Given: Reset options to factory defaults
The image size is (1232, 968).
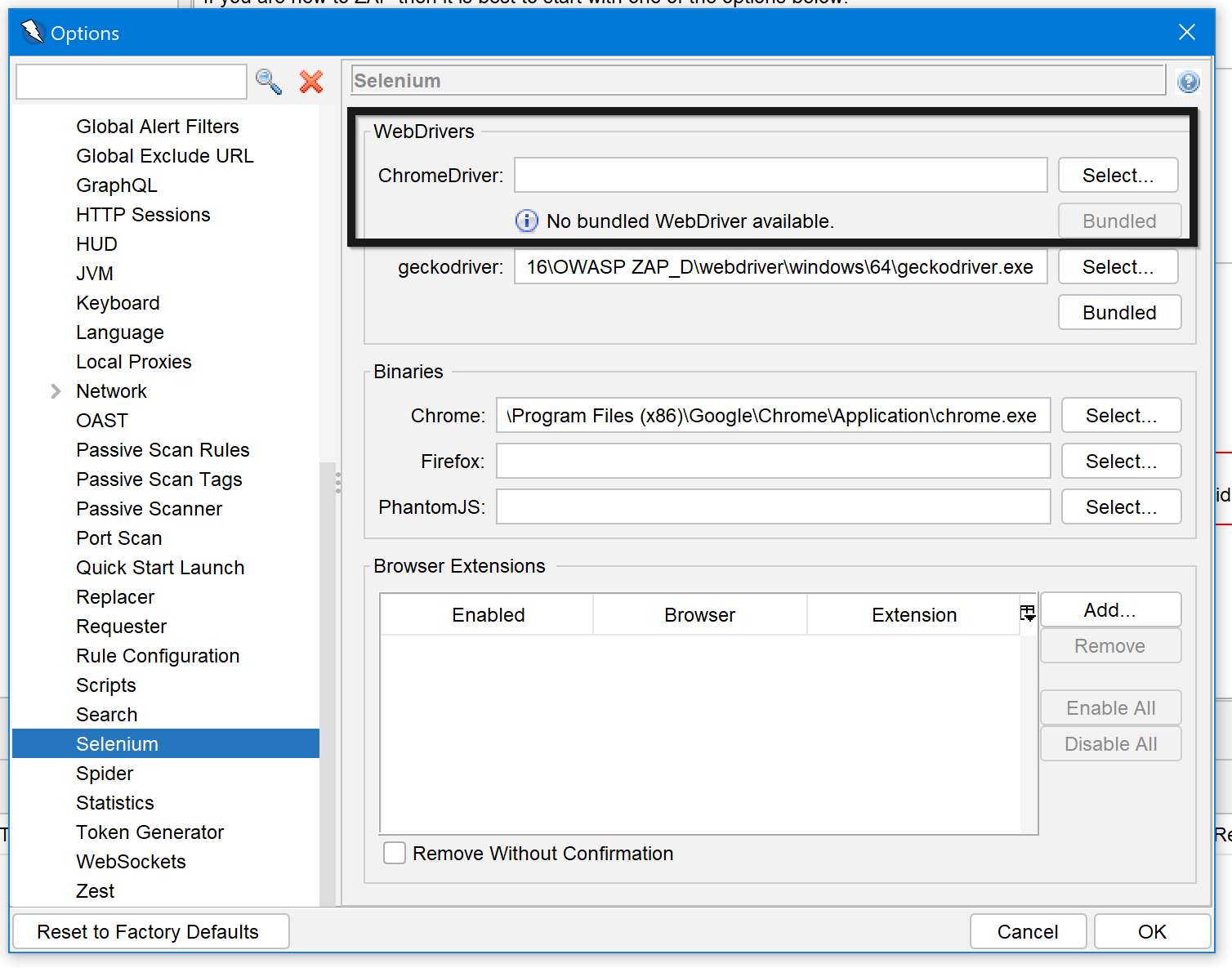Looking at the screenshot, I should (x=150, y=931).
